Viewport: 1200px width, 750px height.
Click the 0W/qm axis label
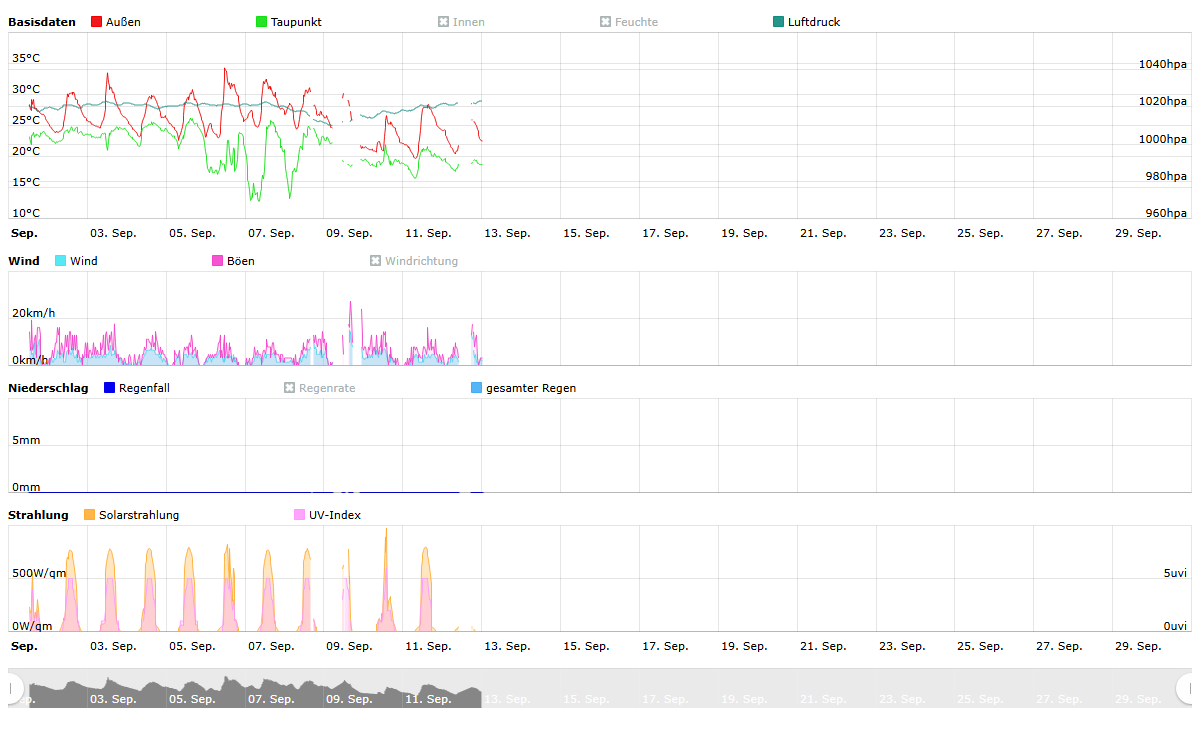pyautogui.click(x=32, y=626)
